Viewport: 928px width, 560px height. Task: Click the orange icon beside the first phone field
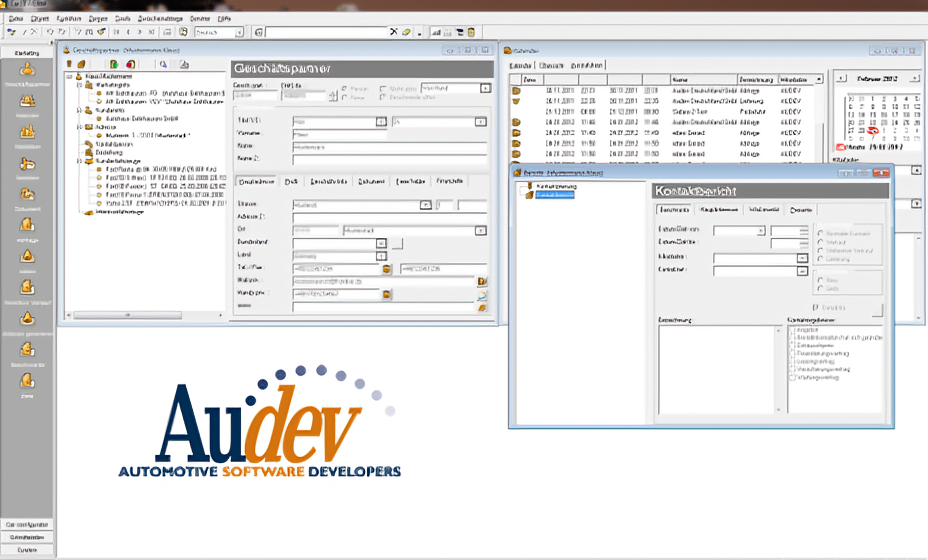[x=385, y=268]
